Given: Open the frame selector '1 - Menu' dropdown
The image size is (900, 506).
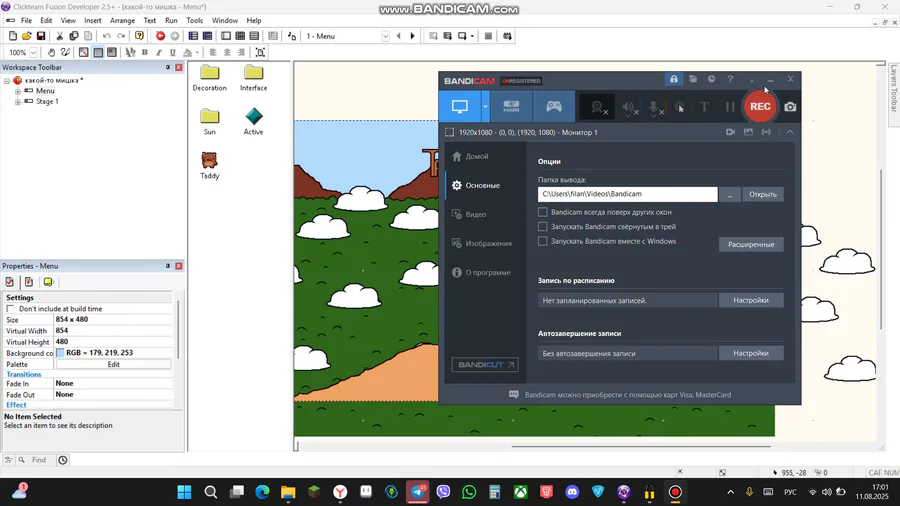Looking at the screenshot, I should (x=385, y=36).
